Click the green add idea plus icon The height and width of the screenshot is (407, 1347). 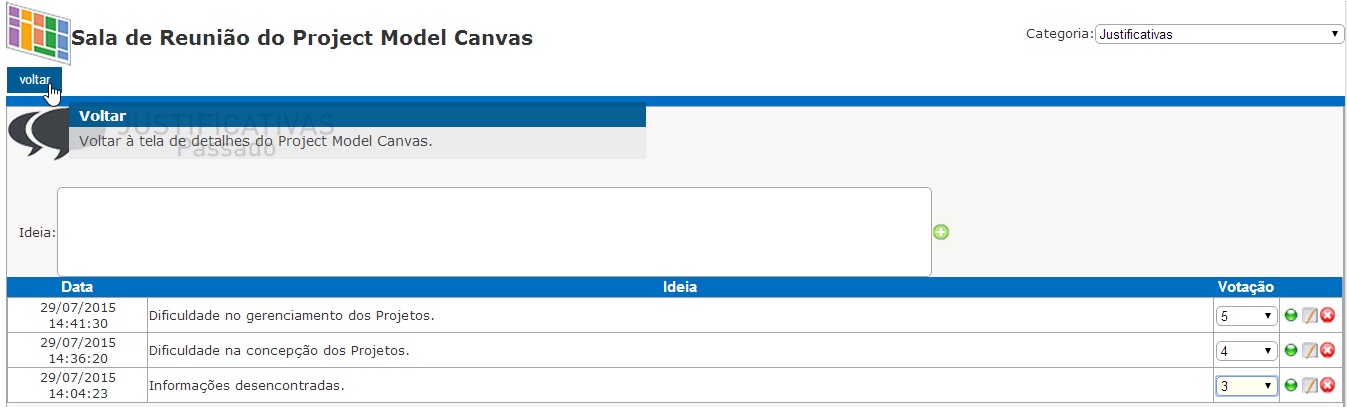coord(941,232)
